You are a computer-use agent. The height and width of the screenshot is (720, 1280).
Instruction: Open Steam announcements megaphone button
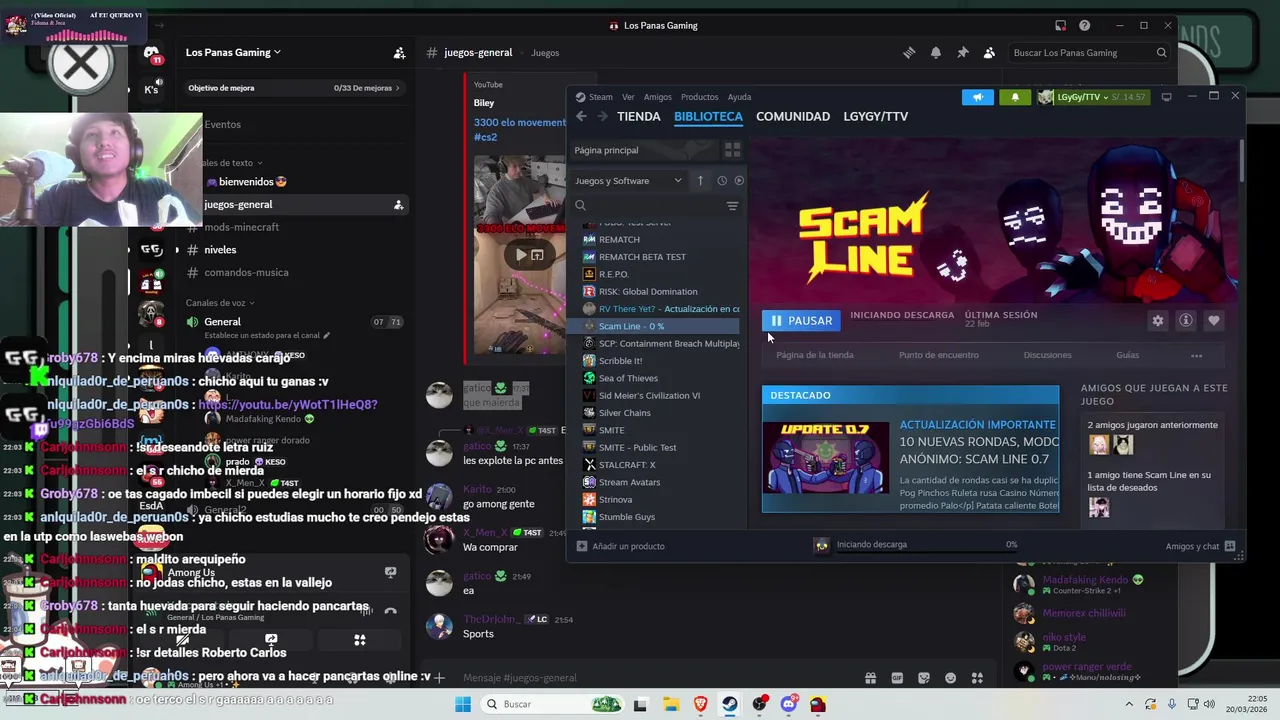[x=978, y=97]
